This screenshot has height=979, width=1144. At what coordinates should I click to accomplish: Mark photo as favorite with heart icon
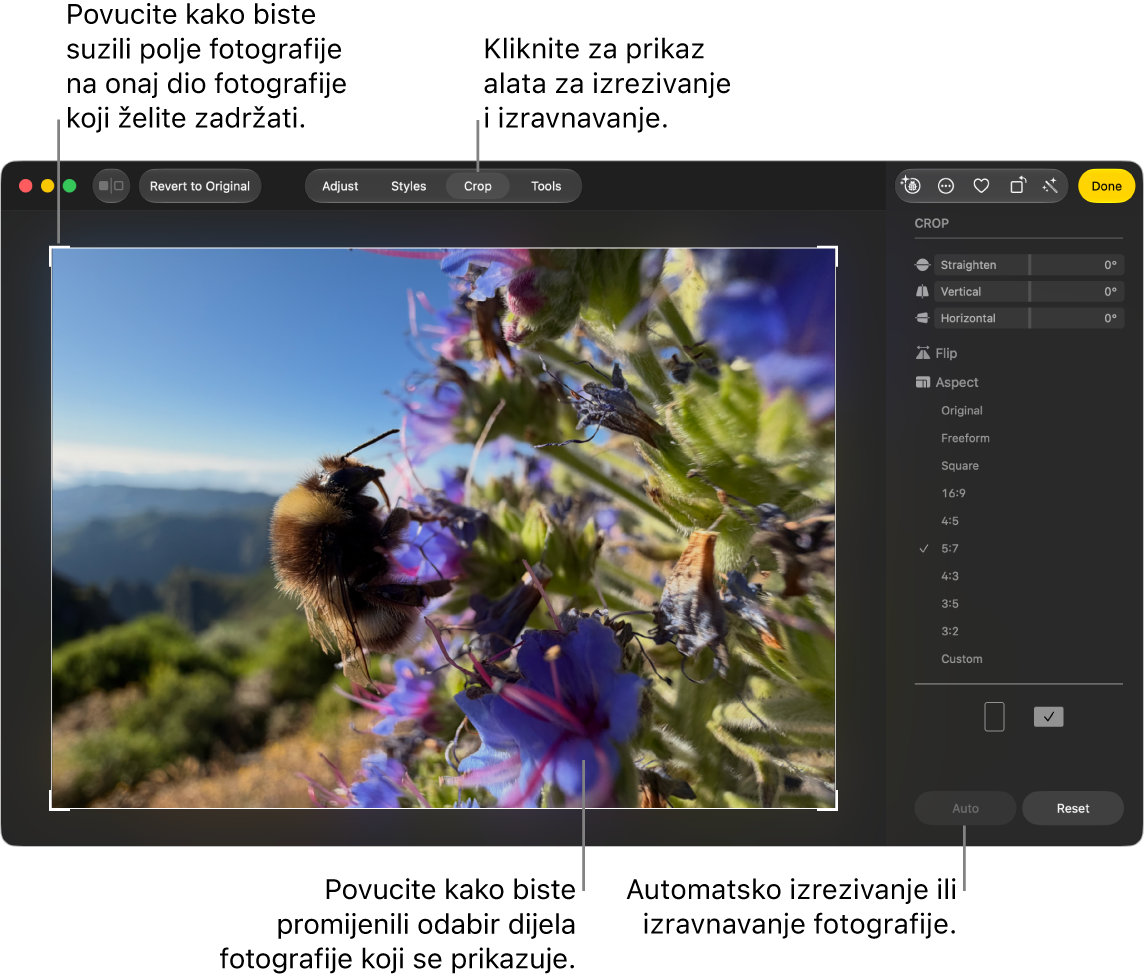981,186
